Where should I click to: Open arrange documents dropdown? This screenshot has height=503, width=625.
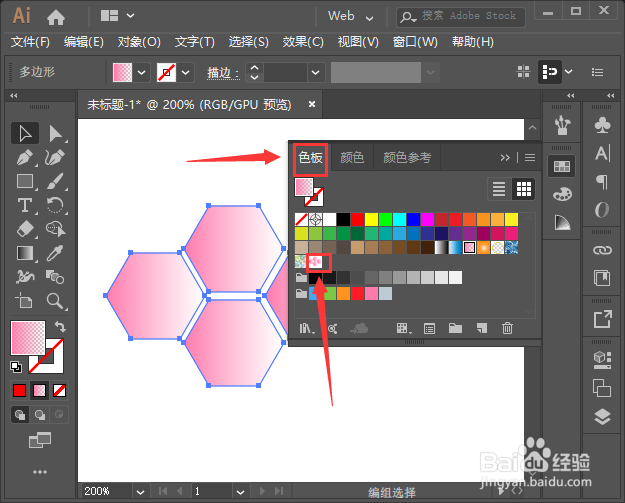[118, 16]
